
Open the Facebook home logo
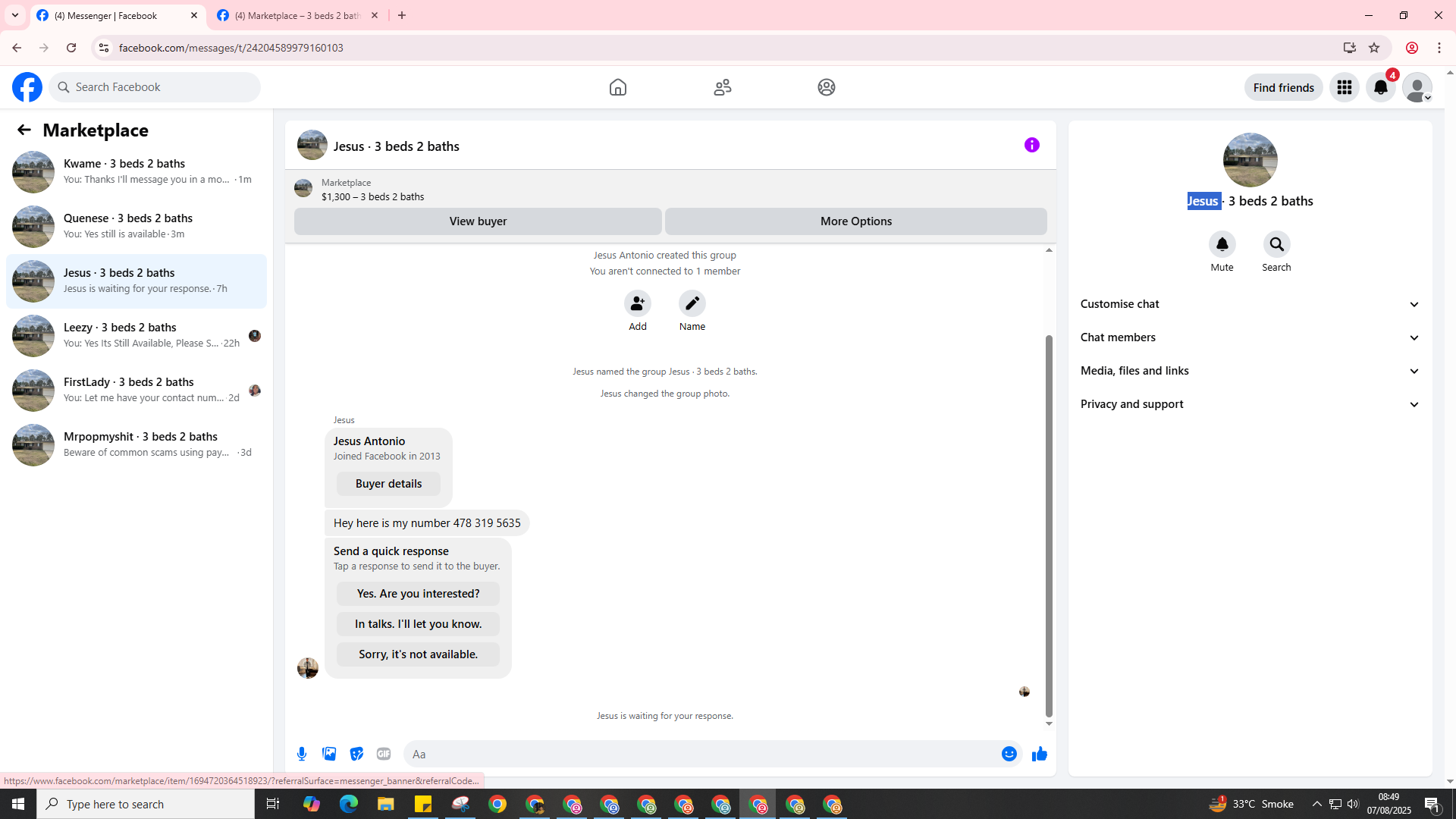pos(27,87)
